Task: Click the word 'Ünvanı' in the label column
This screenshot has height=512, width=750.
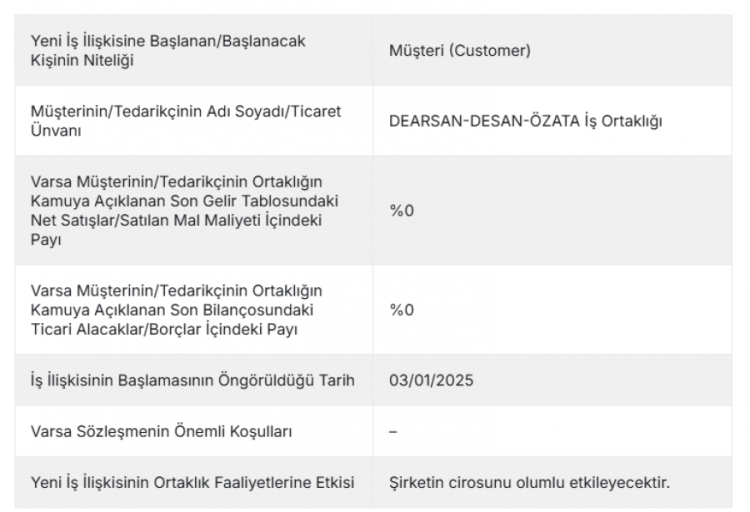Action: click(58, 130)
